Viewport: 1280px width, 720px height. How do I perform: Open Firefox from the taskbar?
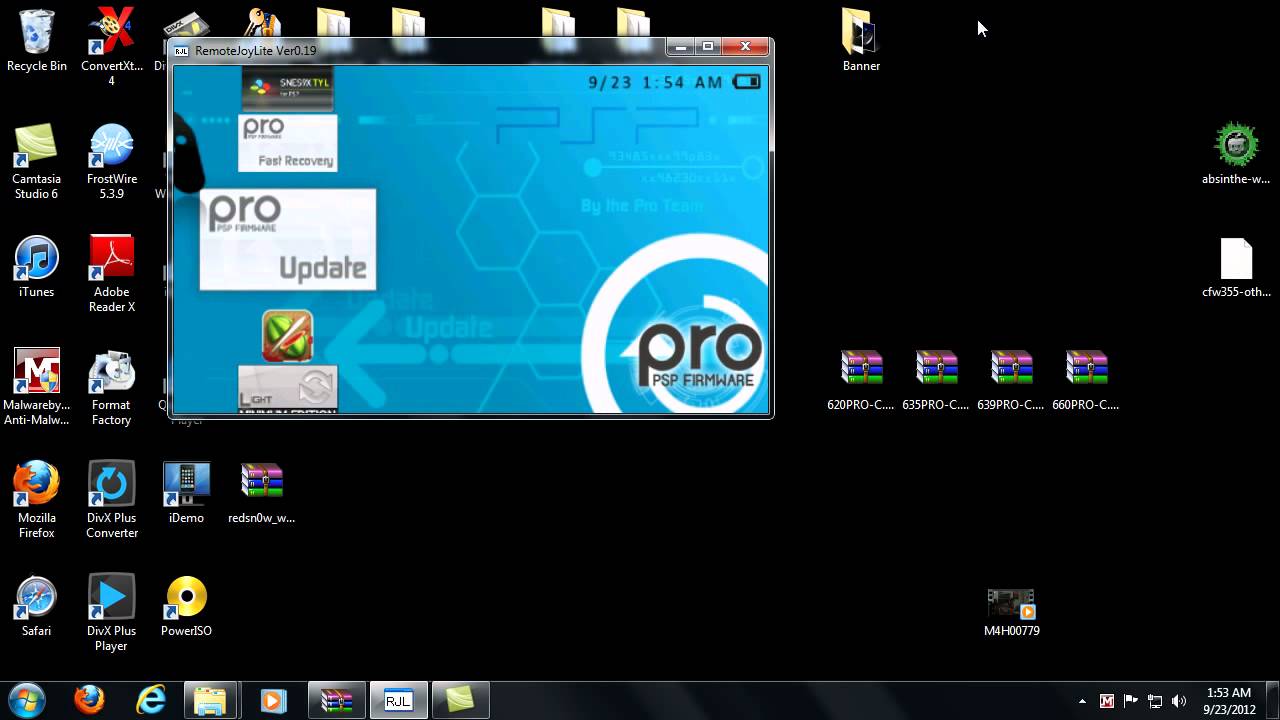(x=89, y=700)
